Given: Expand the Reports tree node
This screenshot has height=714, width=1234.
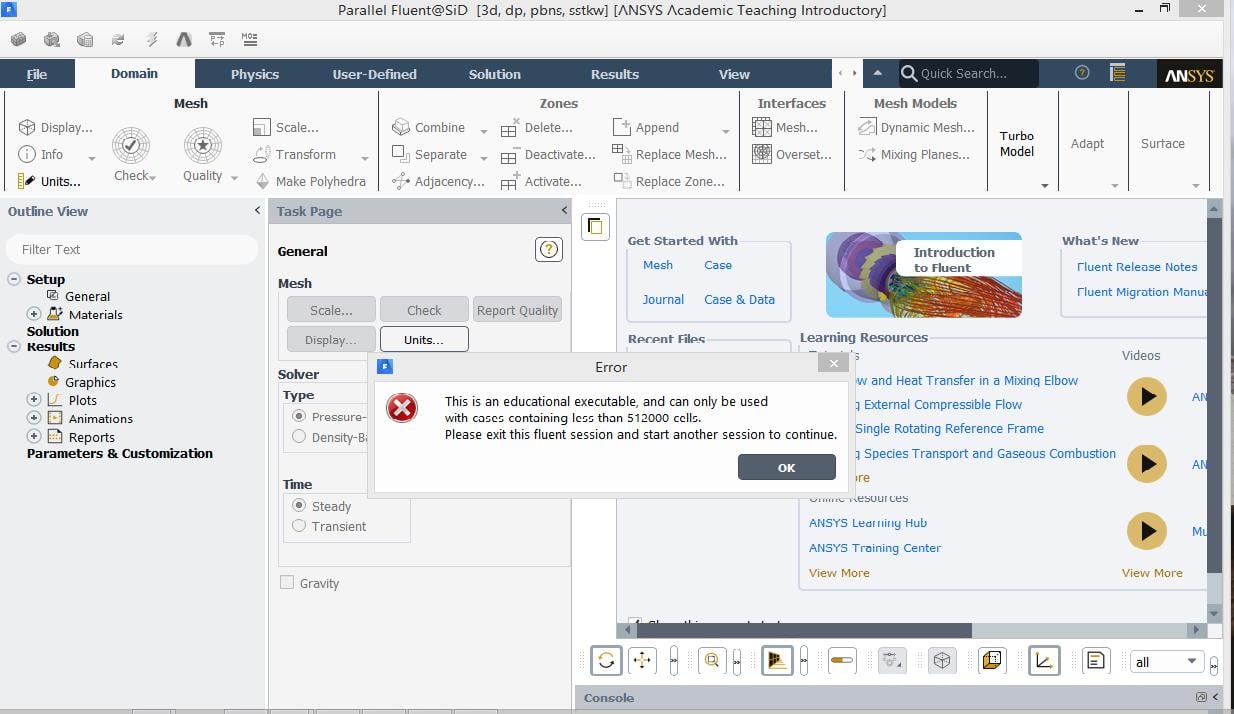Looking at the screenshot, I should click(34, 437).
